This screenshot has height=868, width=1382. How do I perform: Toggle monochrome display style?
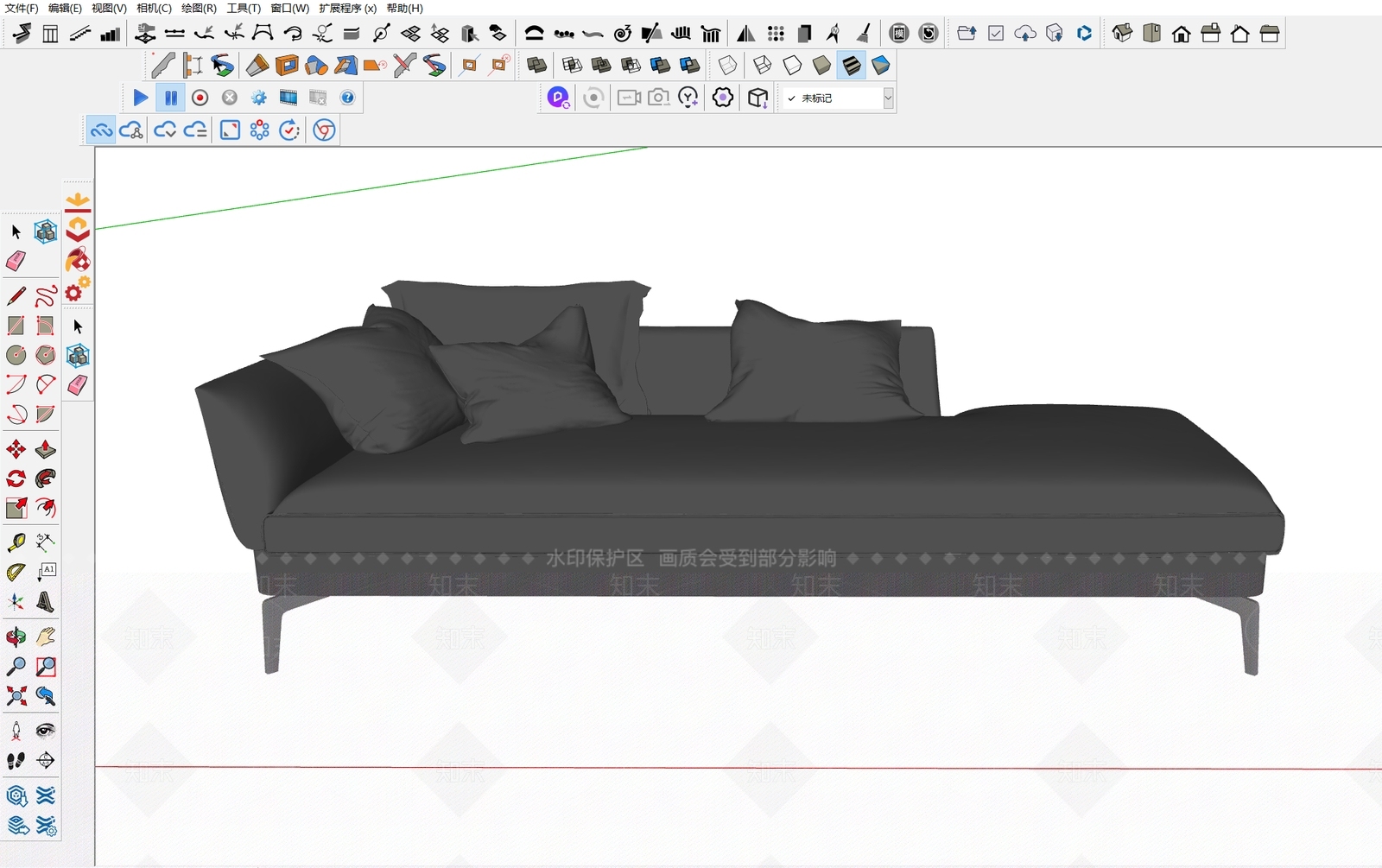[881, 65]
